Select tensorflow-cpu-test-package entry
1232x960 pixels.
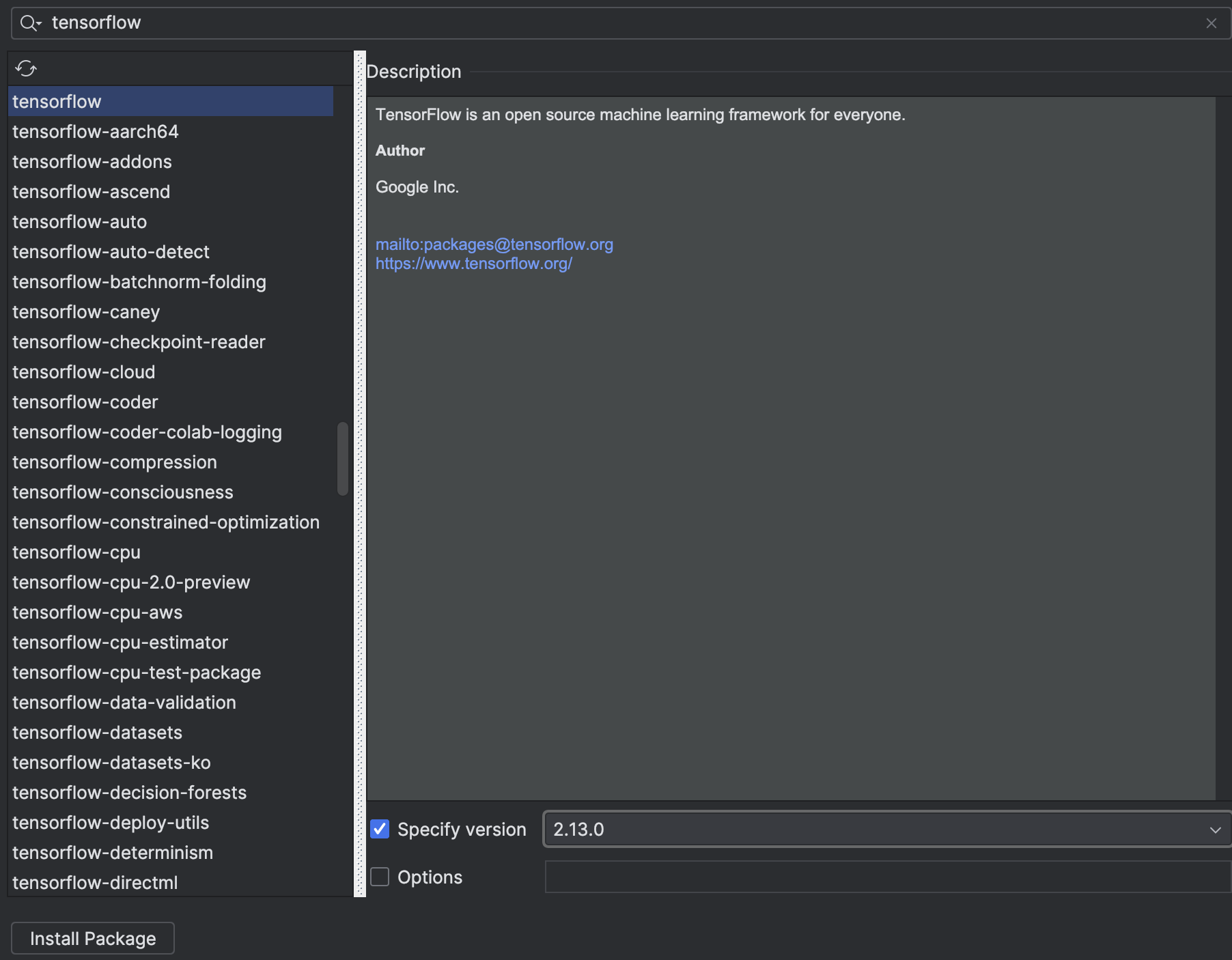171,672
